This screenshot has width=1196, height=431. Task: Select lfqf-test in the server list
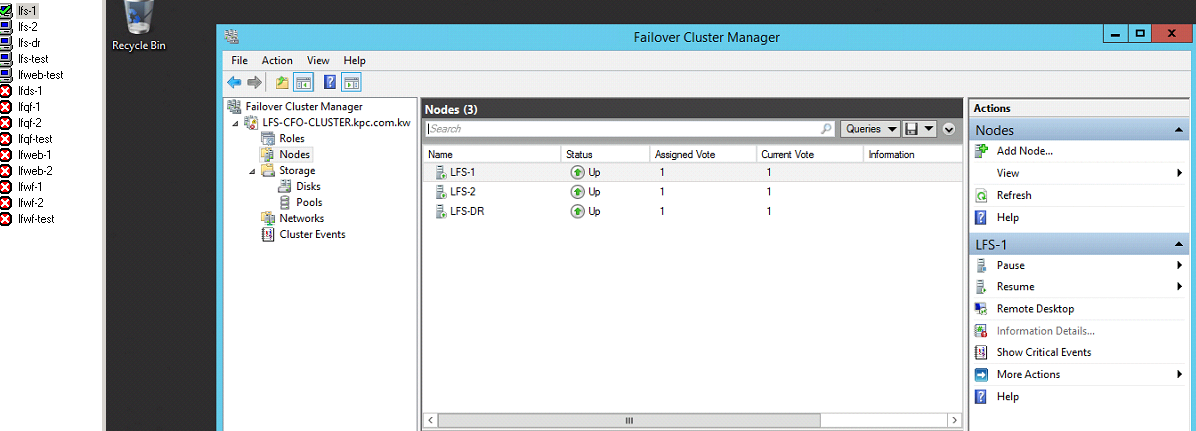[35, 139]
